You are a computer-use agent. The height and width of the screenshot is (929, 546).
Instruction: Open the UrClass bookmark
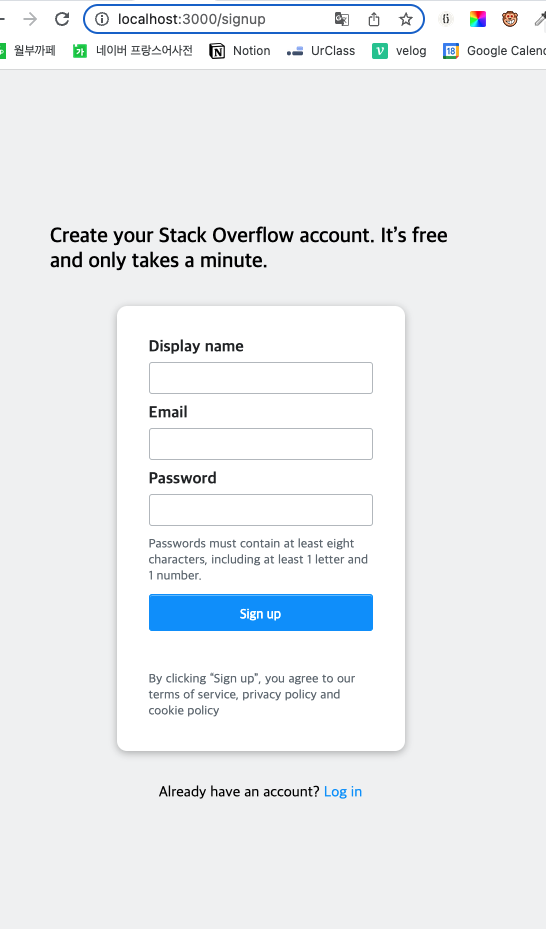click(321, 51)
